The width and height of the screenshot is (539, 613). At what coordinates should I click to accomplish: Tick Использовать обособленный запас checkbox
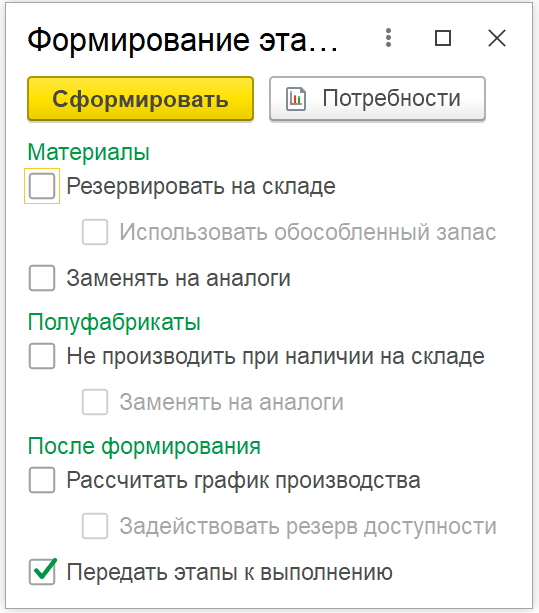coord(95,232)
